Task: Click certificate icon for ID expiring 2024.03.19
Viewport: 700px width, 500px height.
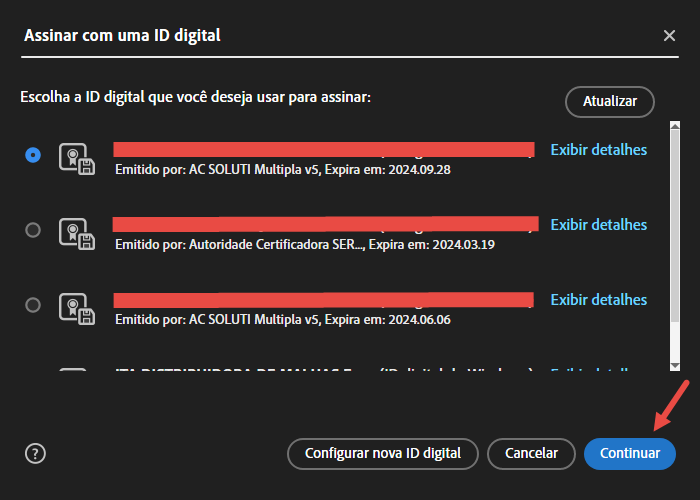Action: click(x=76, y=234)
